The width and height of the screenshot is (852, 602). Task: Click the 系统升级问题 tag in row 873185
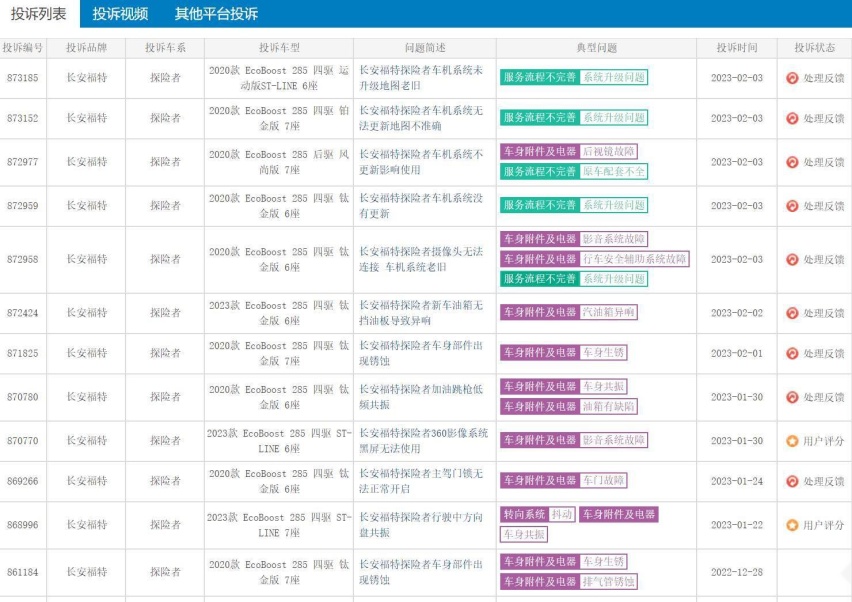click(614, 78)
